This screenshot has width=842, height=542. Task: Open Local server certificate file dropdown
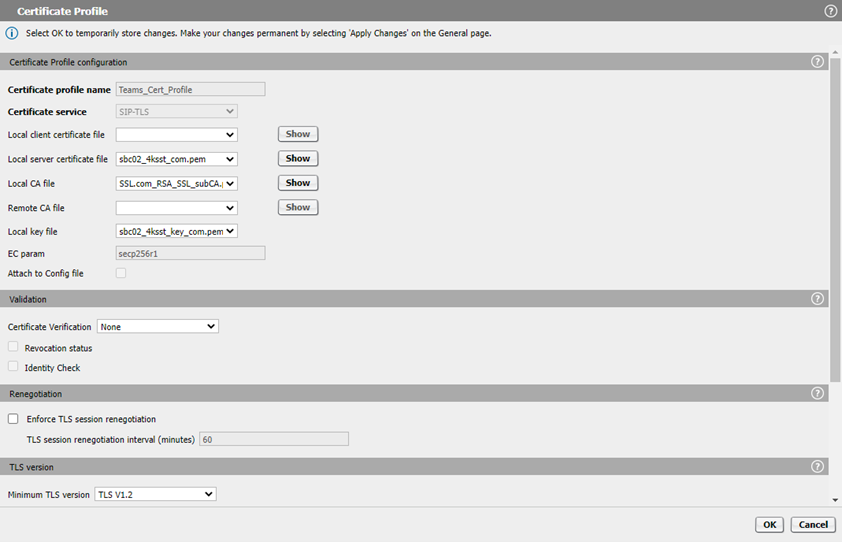(177, 159)
